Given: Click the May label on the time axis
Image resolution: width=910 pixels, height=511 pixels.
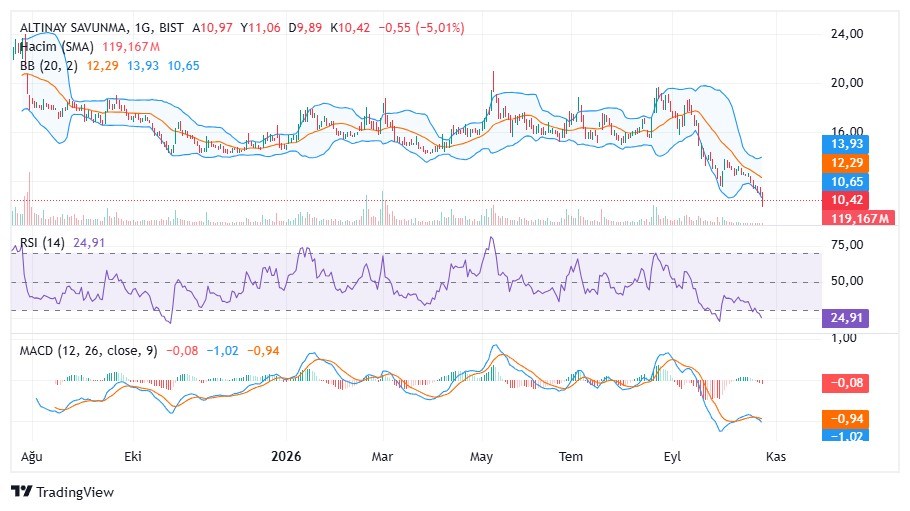Looking at the screenshot, I should pyautogui.click(x=481, y=457).
